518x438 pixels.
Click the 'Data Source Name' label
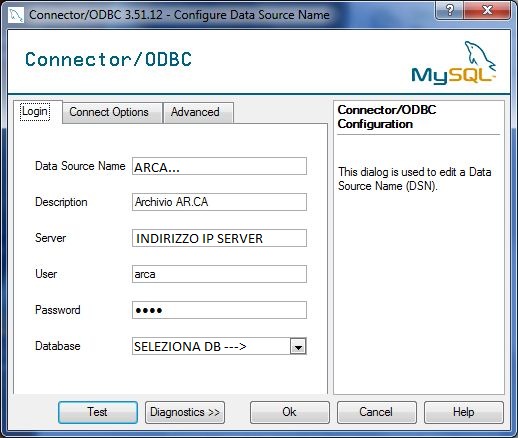click(x=80, y=166)
